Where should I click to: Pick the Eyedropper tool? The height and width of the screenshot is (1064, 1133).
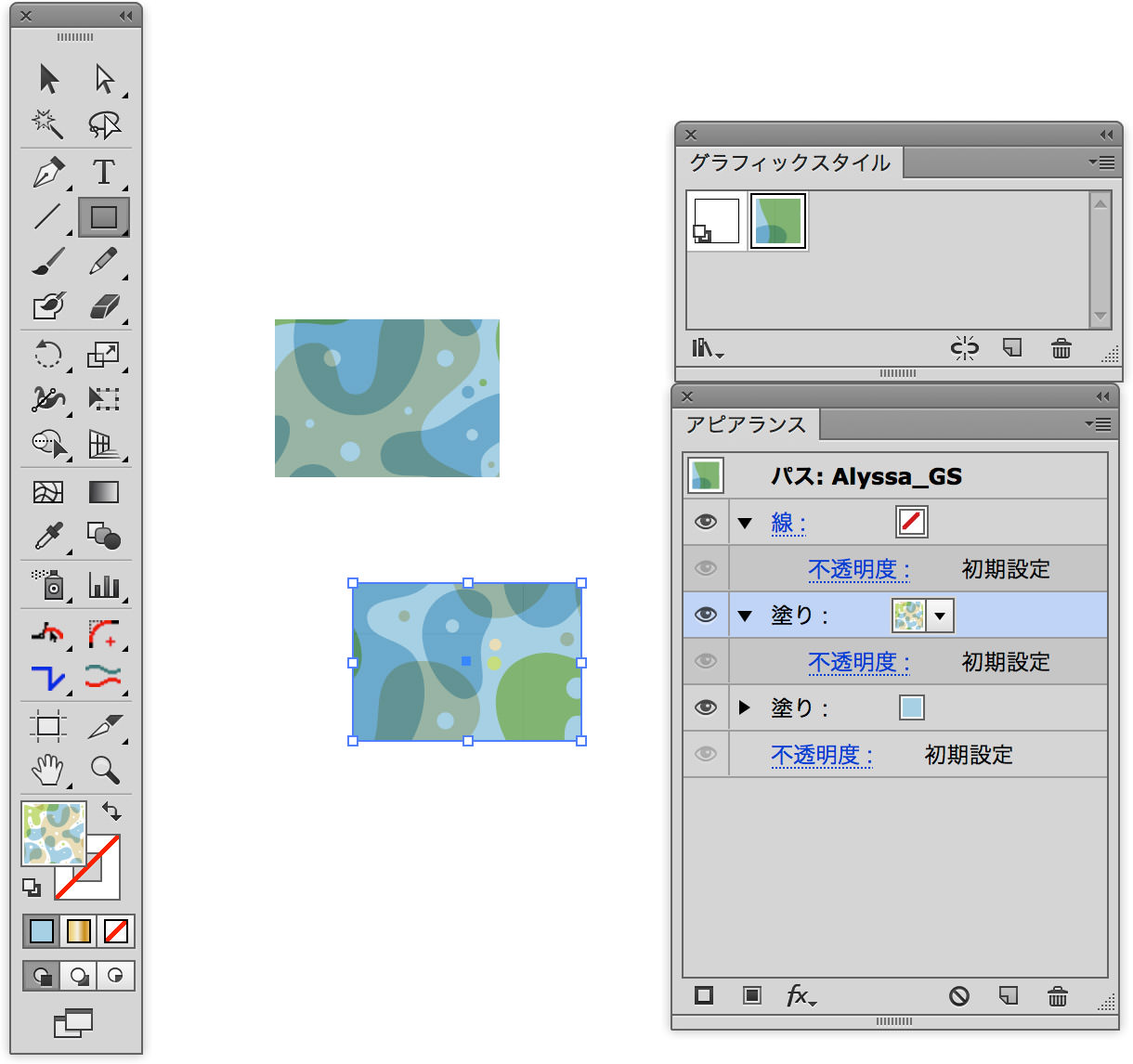click(x=48, y=536)
